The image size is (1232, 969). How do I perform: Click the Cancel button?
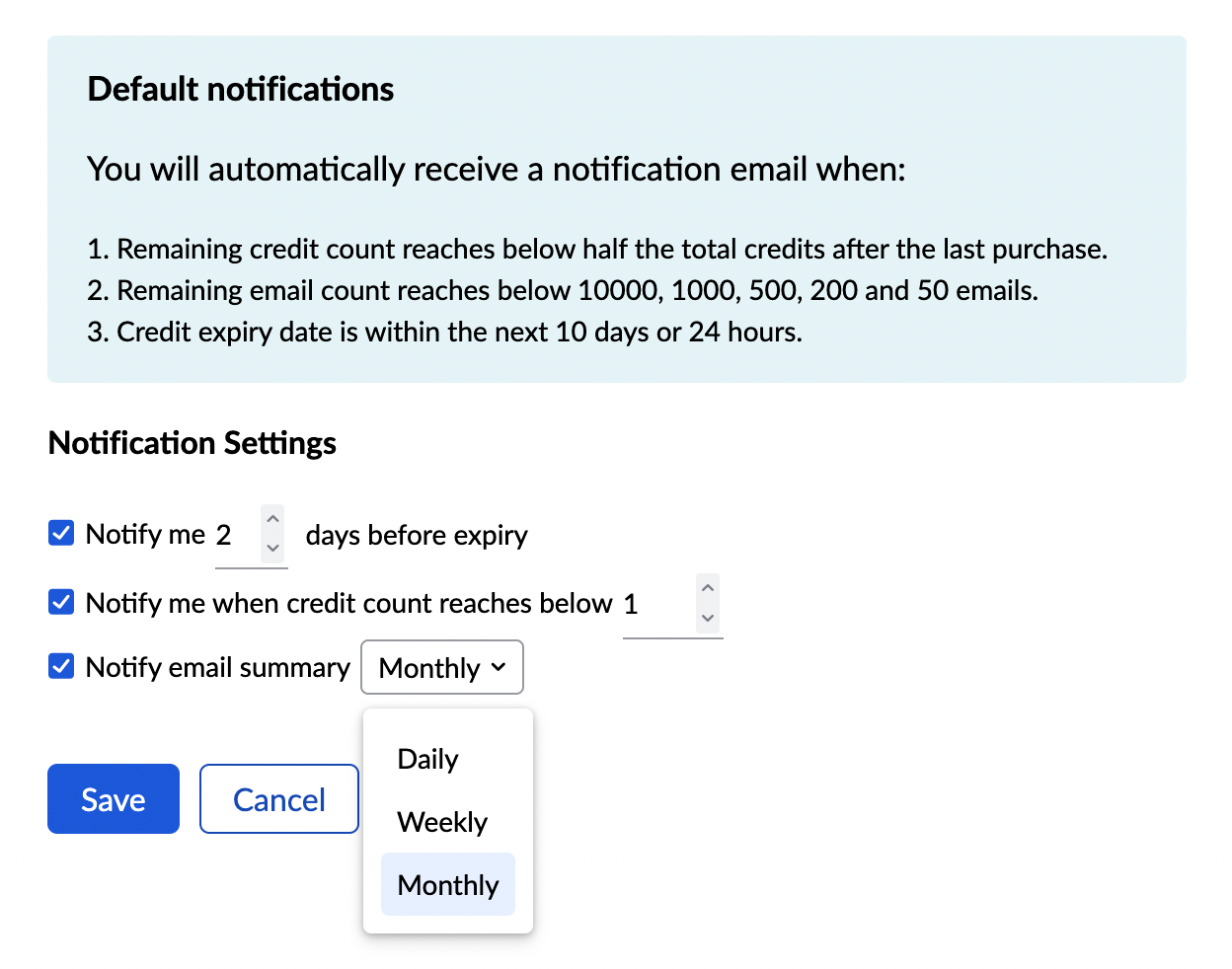279,799
